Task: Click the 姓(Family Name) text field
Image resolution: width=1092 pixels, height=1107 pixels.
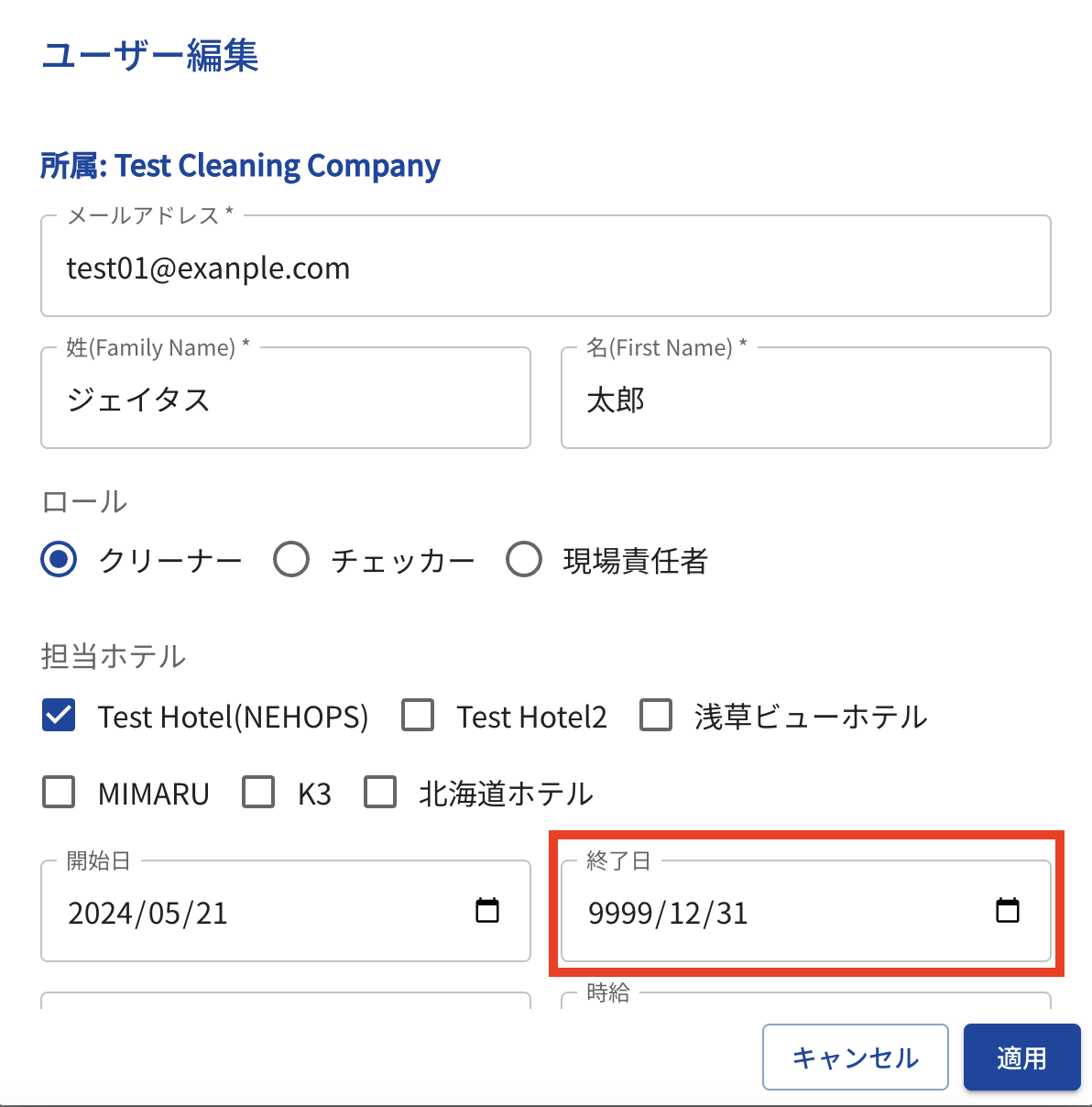Action: [x=285, y=400]
